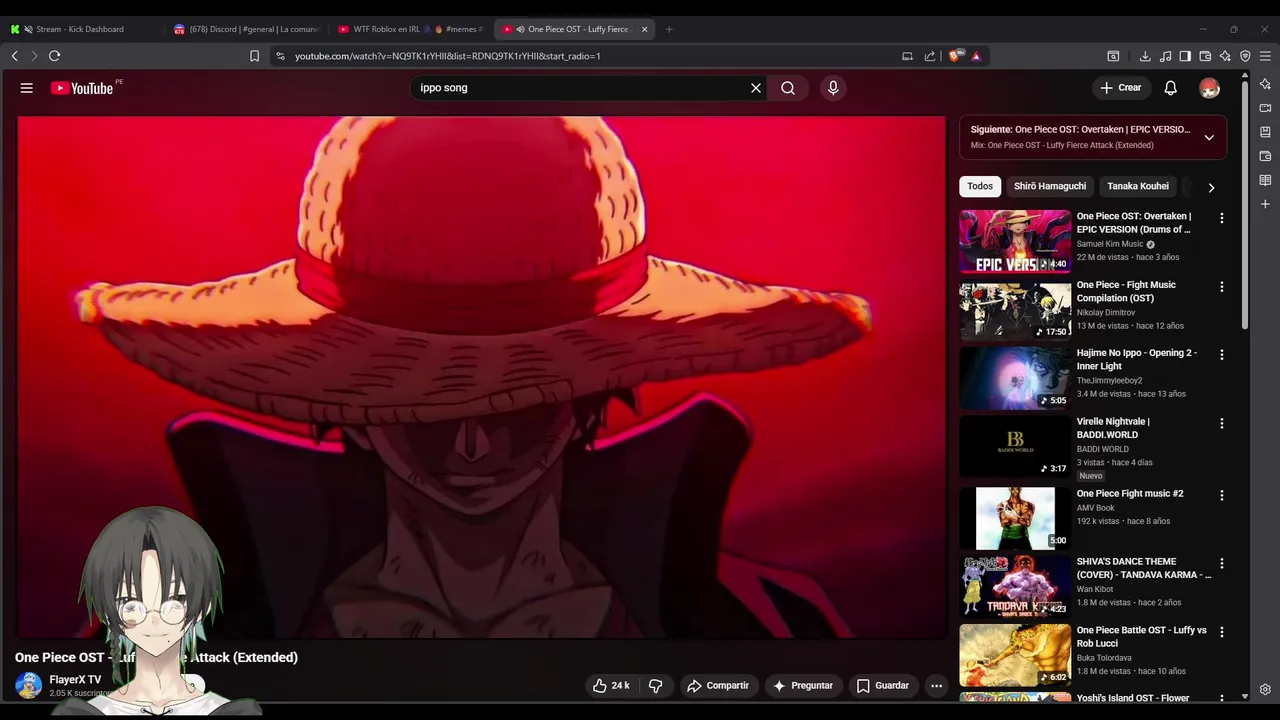Click the main video player
The image size is (1280, 720).
coord(481,377)
